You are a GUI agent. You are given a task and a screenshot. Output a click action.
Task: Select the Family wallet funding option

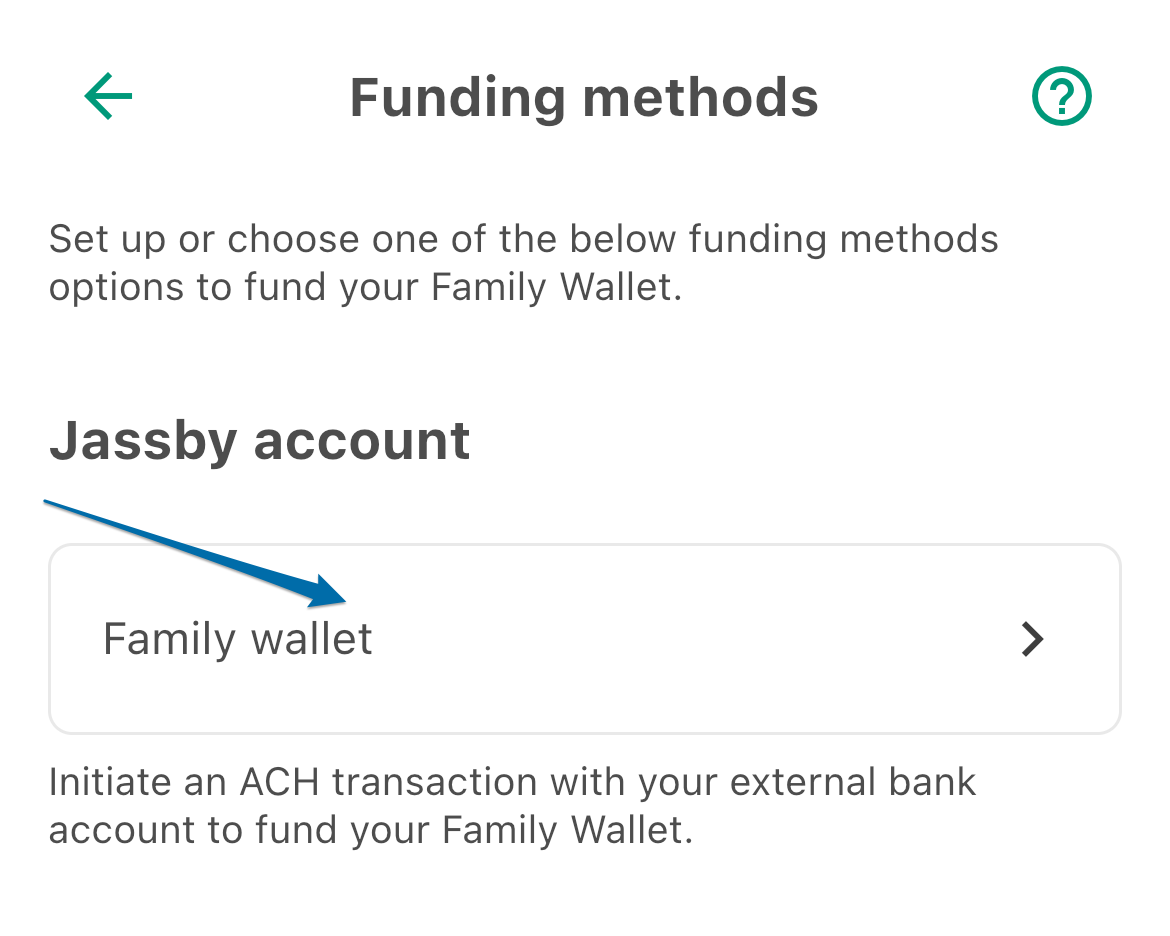[584, 639]
